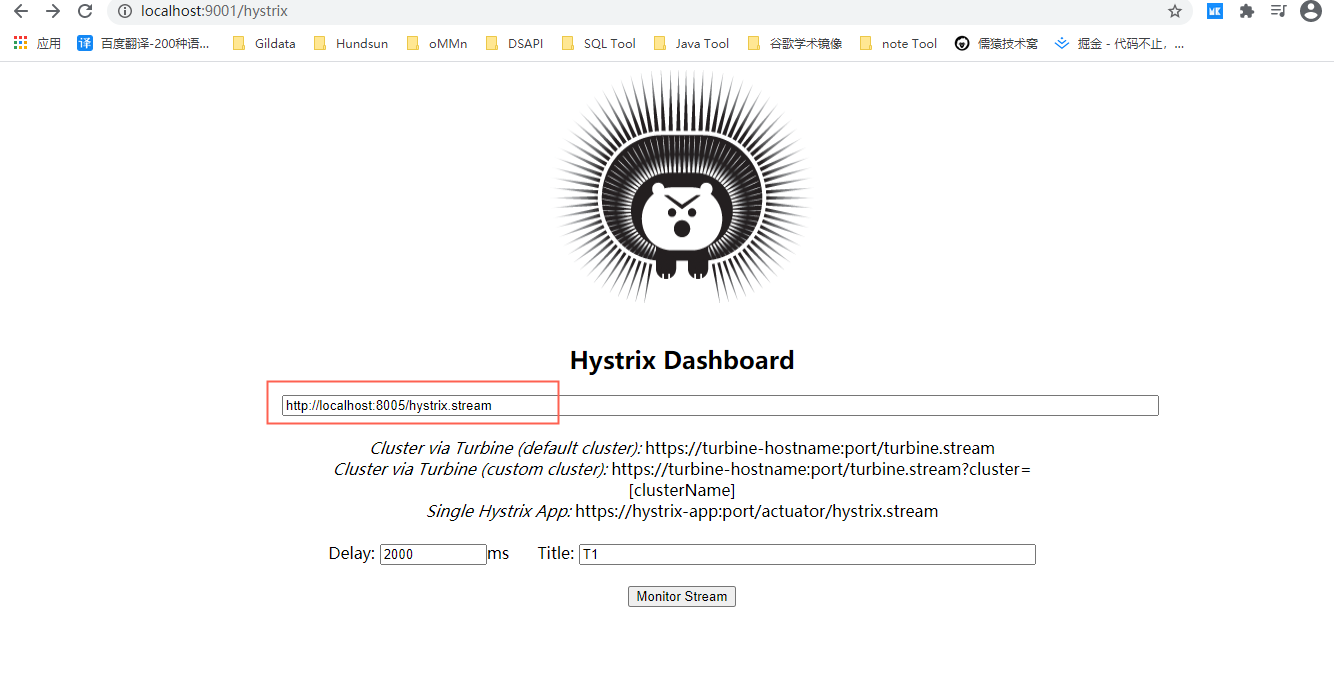Open the note Tool bookmark folder

click(x=898, y=43)
